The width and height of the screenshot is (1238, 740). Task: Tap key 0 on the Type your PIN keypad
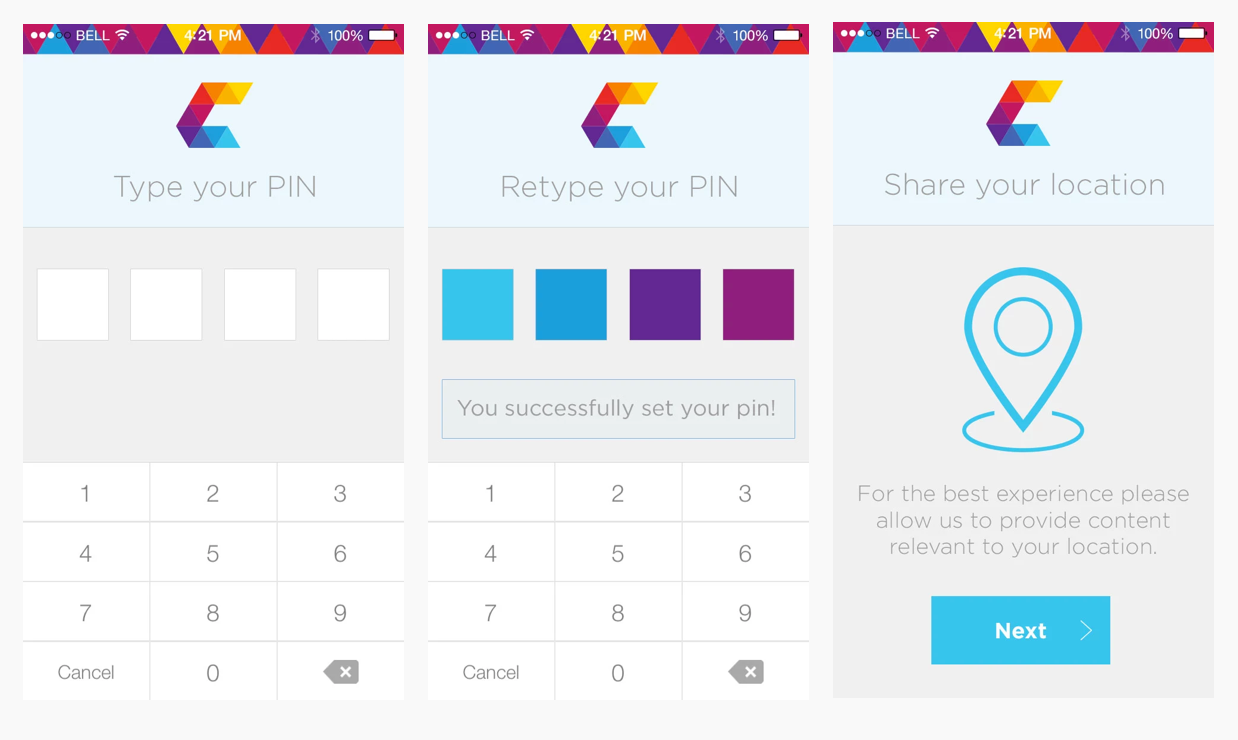click(213, 673)
